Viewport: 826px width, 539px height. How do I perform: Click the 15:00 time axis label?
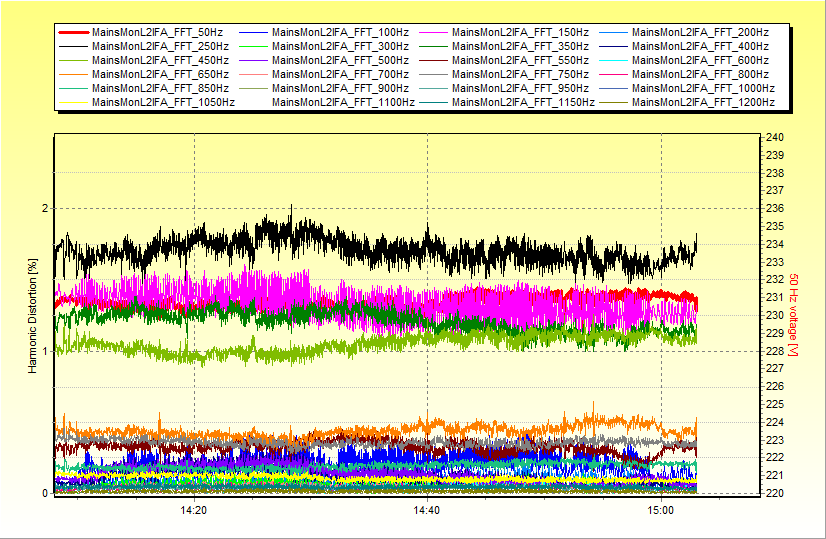[x=660, y=510]
